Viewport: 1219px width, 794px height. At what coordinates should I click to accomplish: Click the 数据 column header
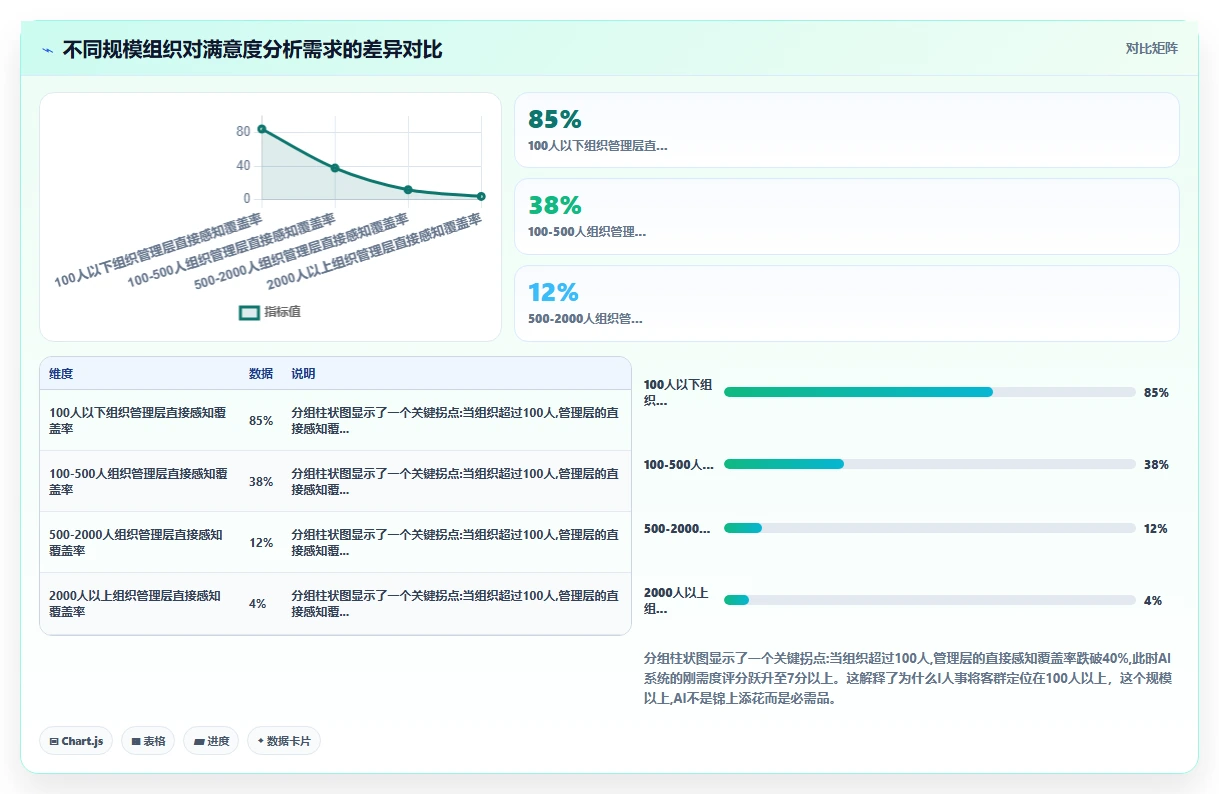pos(261,374)
